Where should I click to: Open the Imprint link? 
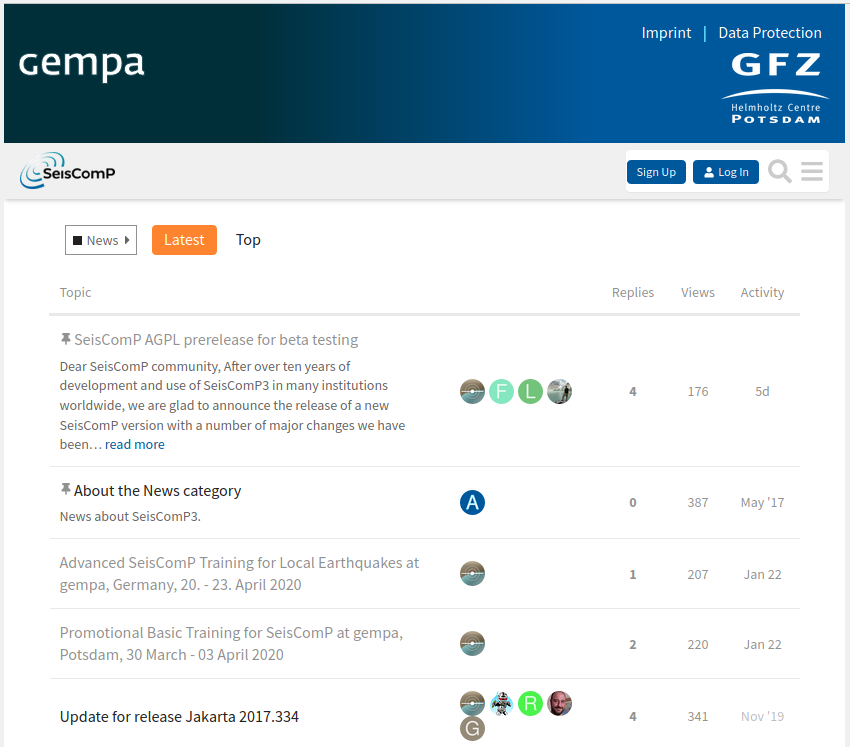pyautogui.click(x=666, y=33)
